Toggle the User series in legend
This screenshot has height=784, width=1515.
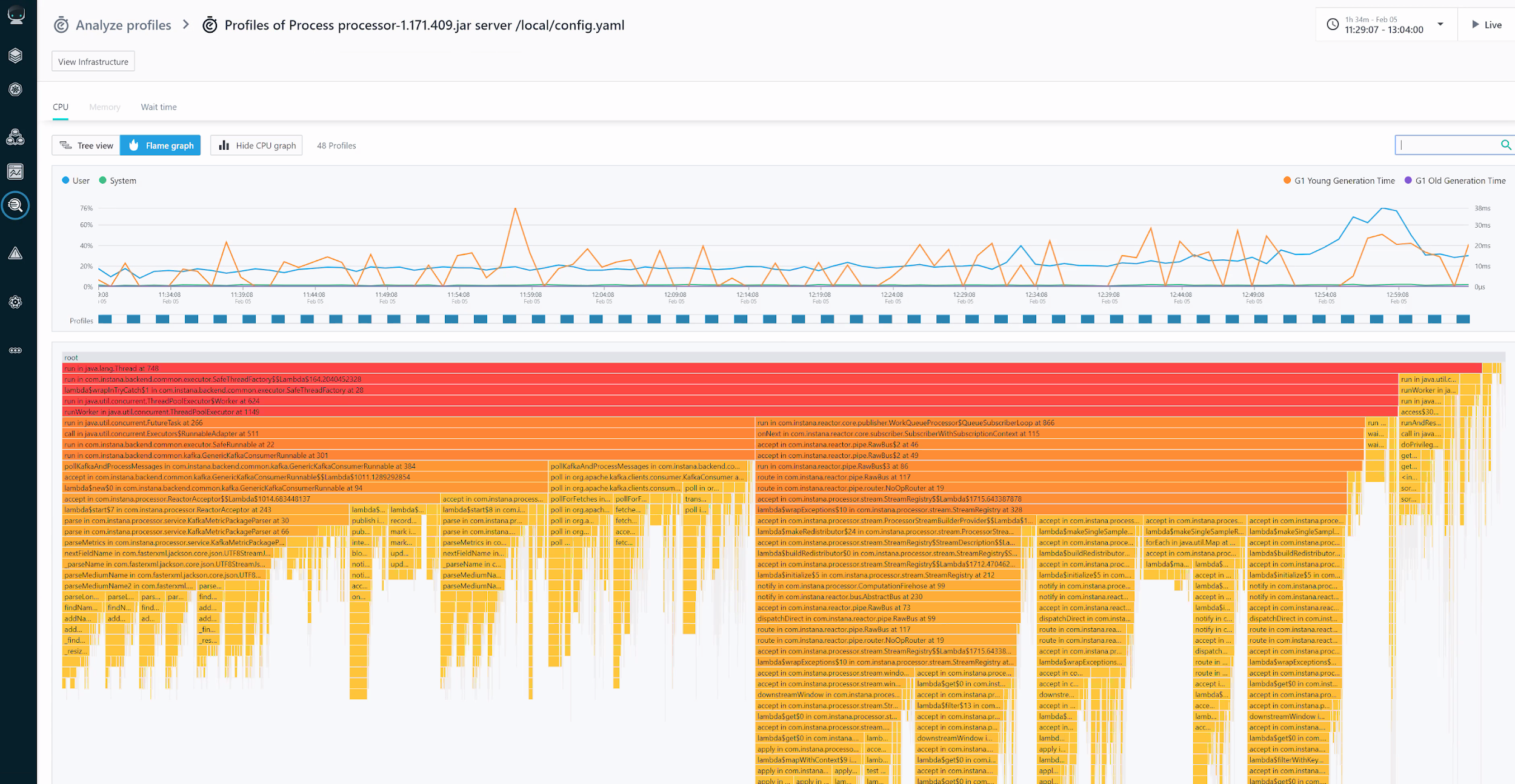pos(76,181)
